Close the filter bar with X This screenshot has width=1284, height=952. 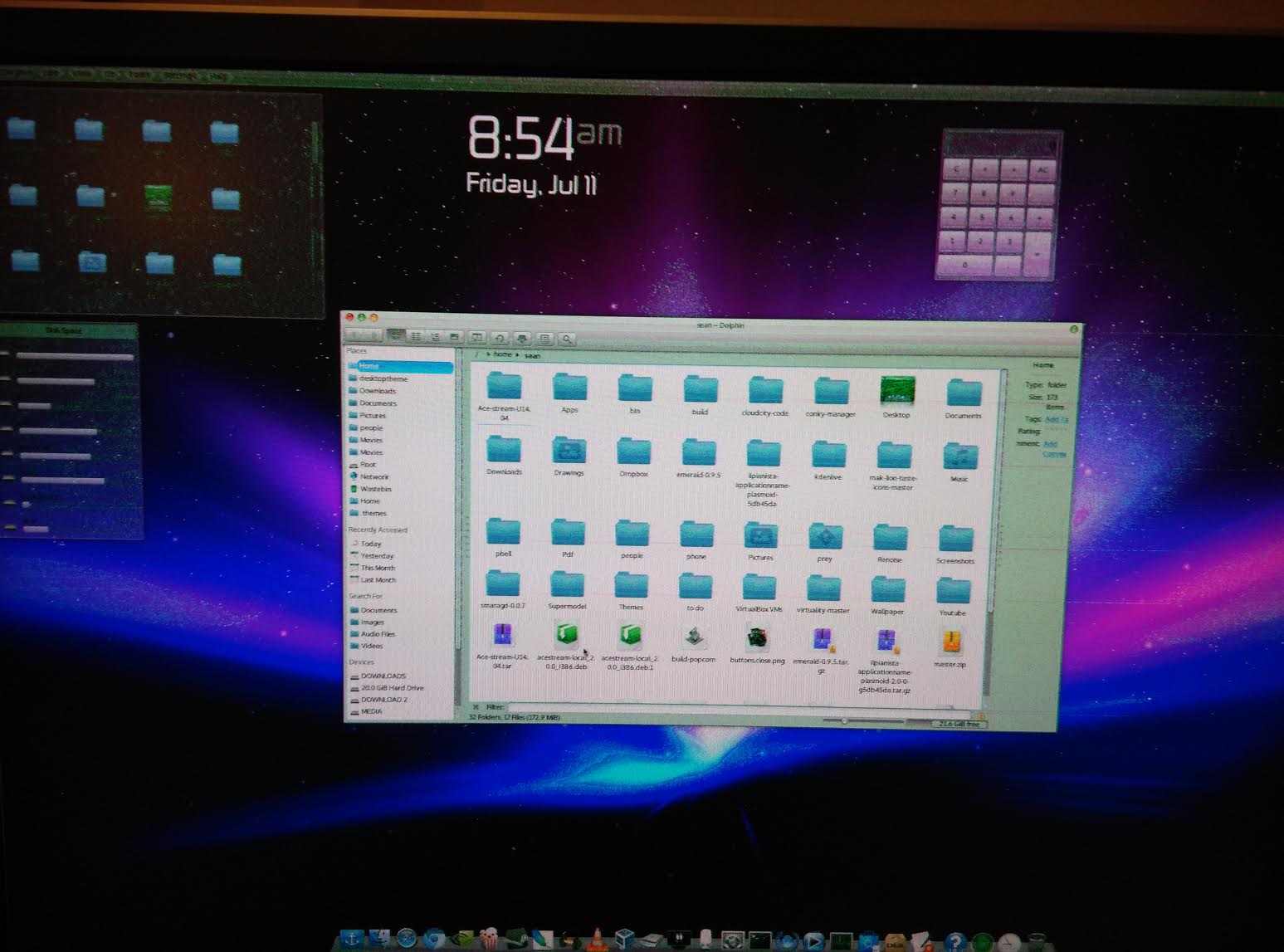pos(476,707)
